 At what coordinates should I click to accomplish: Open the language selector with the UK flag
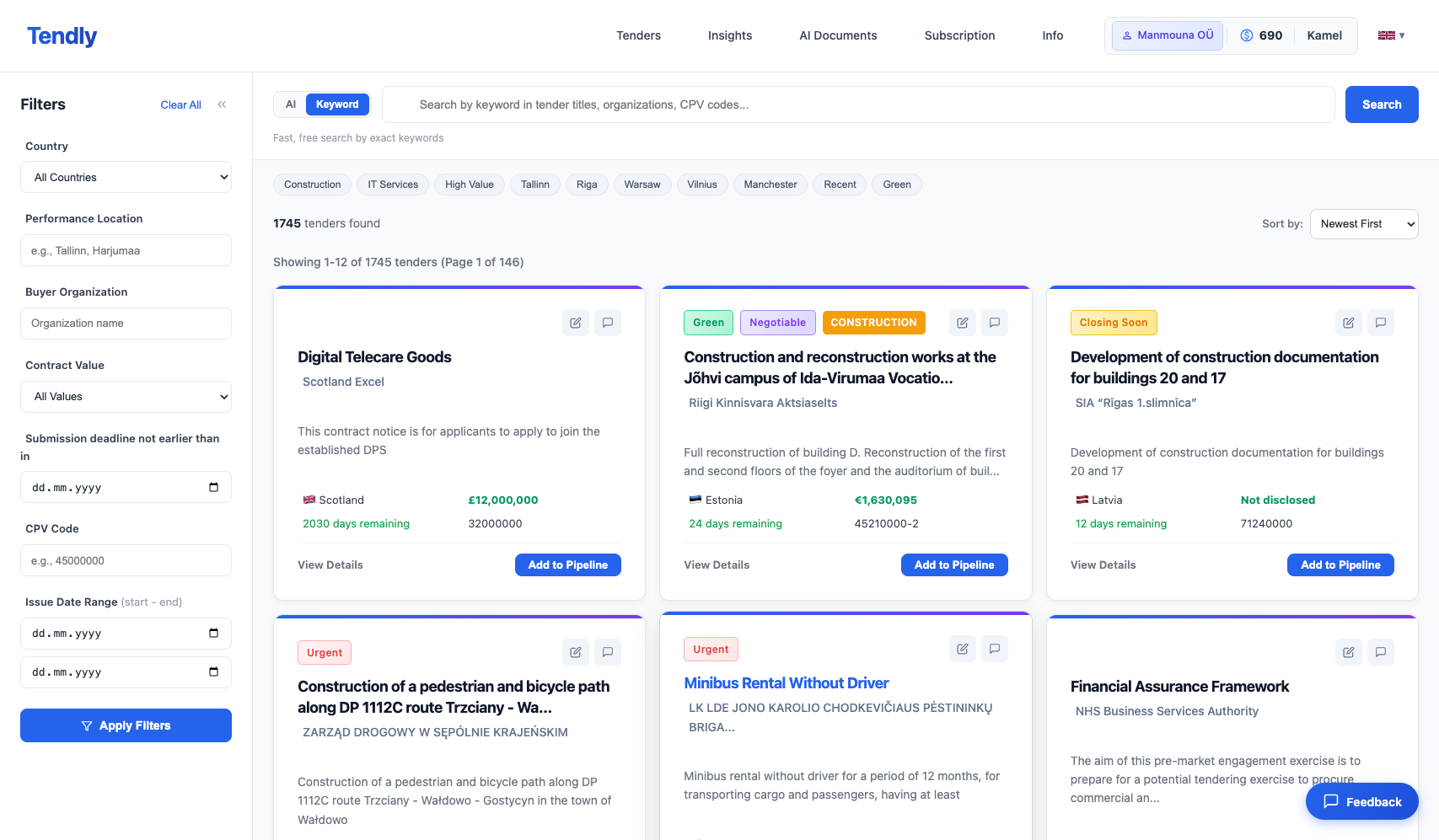click(x=1390, y=35)
